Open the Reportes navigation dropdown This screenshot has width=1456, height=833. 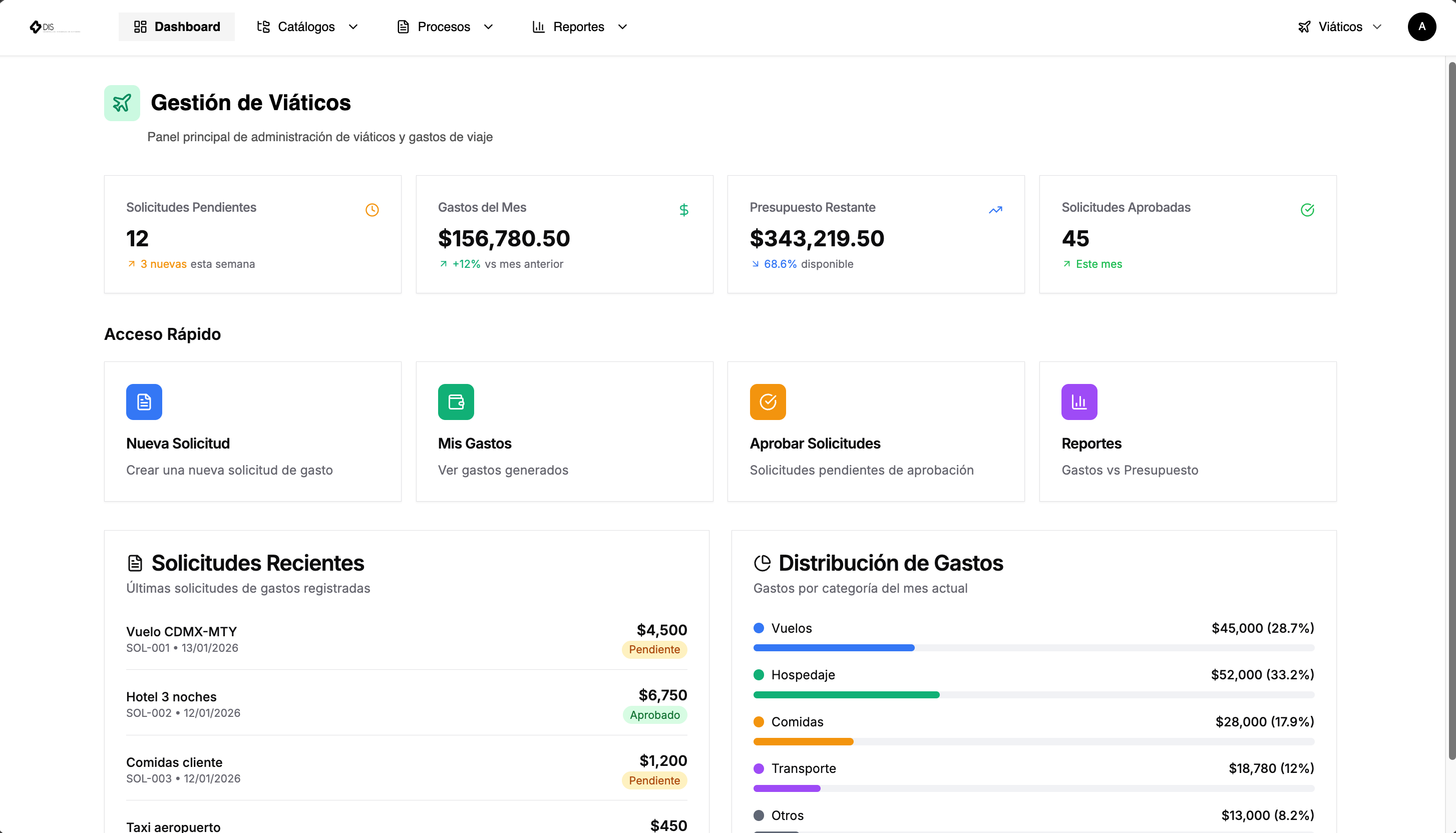pos(580,27)
